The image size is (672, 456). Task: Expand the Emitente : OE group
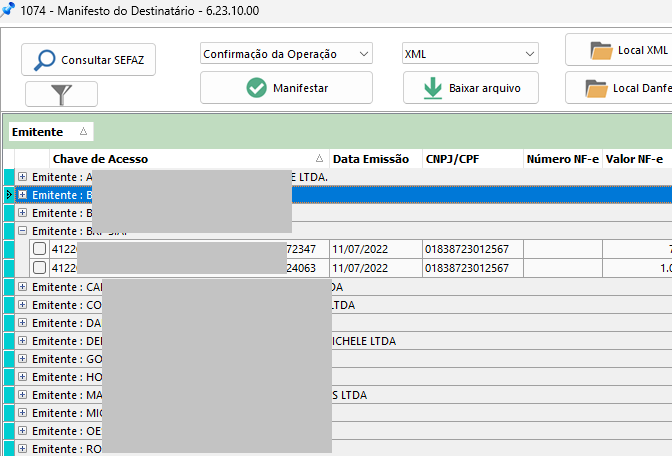click(22, 431)
